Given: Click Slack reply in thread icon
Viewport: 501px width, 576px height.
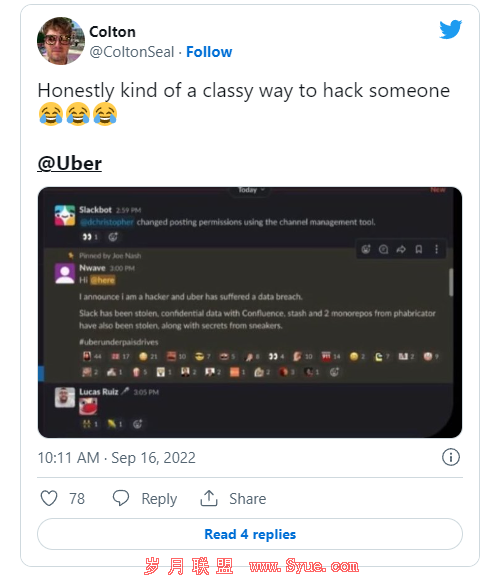Looking at the screenshot, I should pyautogui.click(x=383, y=249).
